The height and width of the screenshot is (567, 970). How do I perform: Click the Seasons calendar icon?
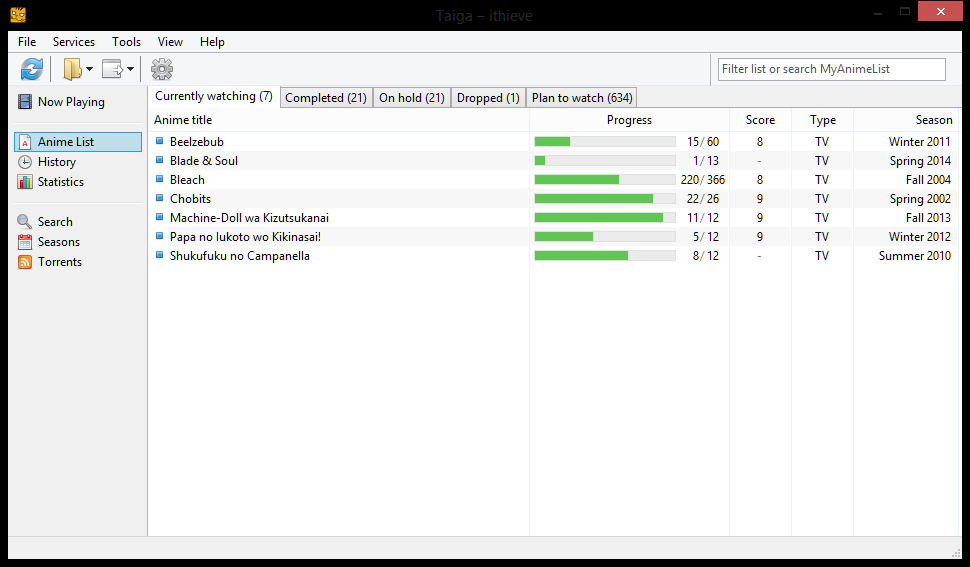pyautogui.click(x=25, y=242)
